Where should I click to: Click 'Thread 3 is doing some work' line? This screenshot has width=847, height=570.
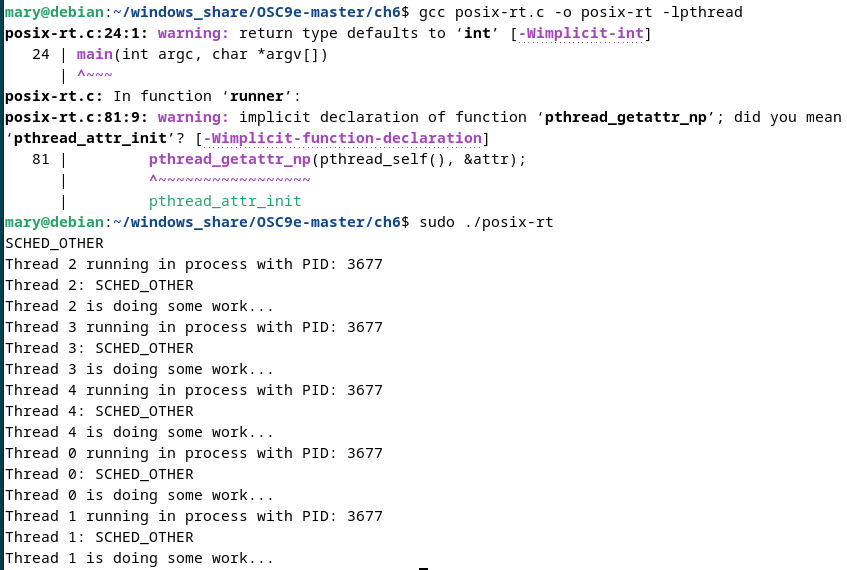[139, 370]
